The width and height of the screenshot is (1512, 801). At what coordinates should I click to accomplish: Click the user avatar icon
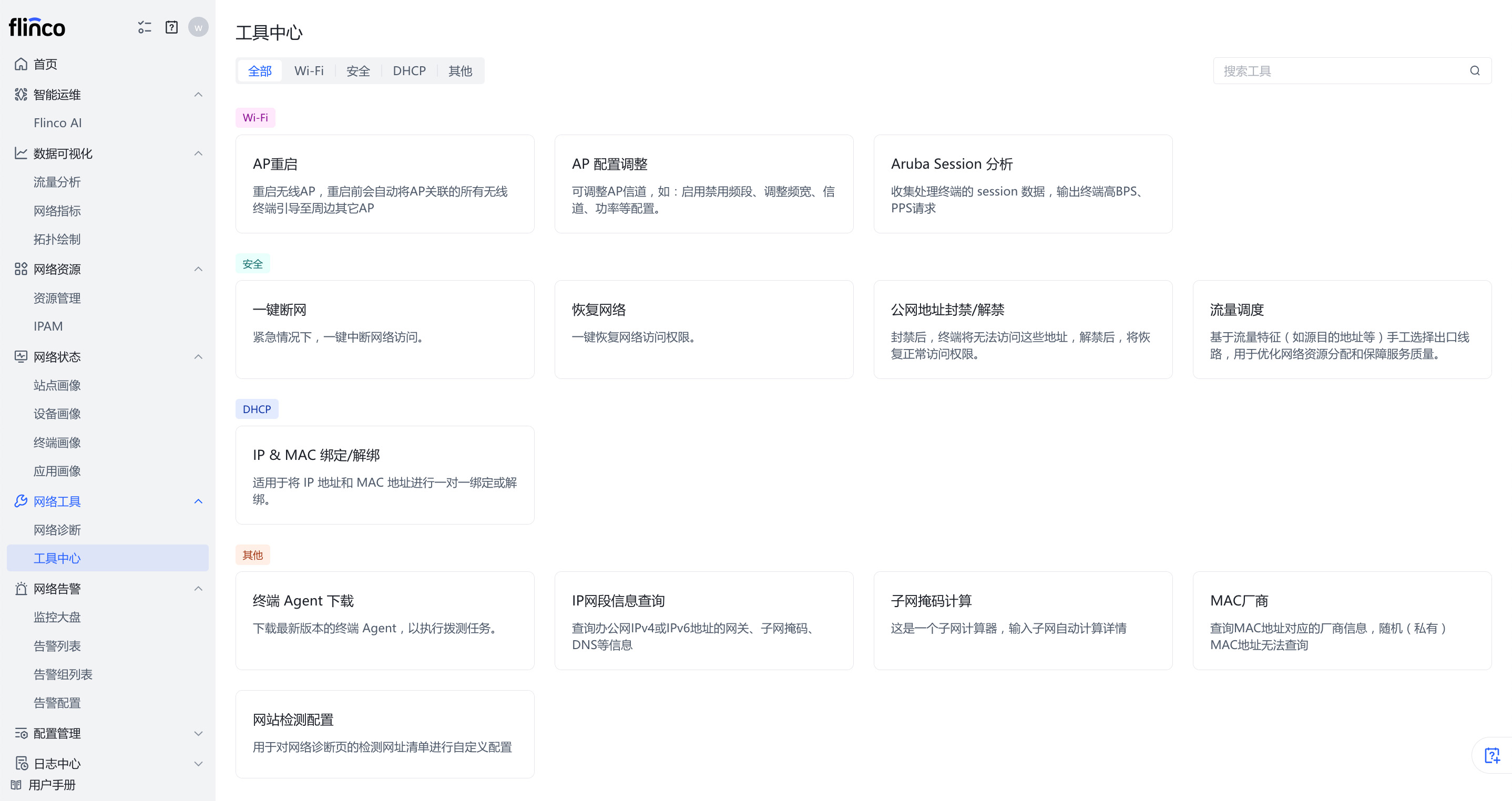tap(198, 27)
